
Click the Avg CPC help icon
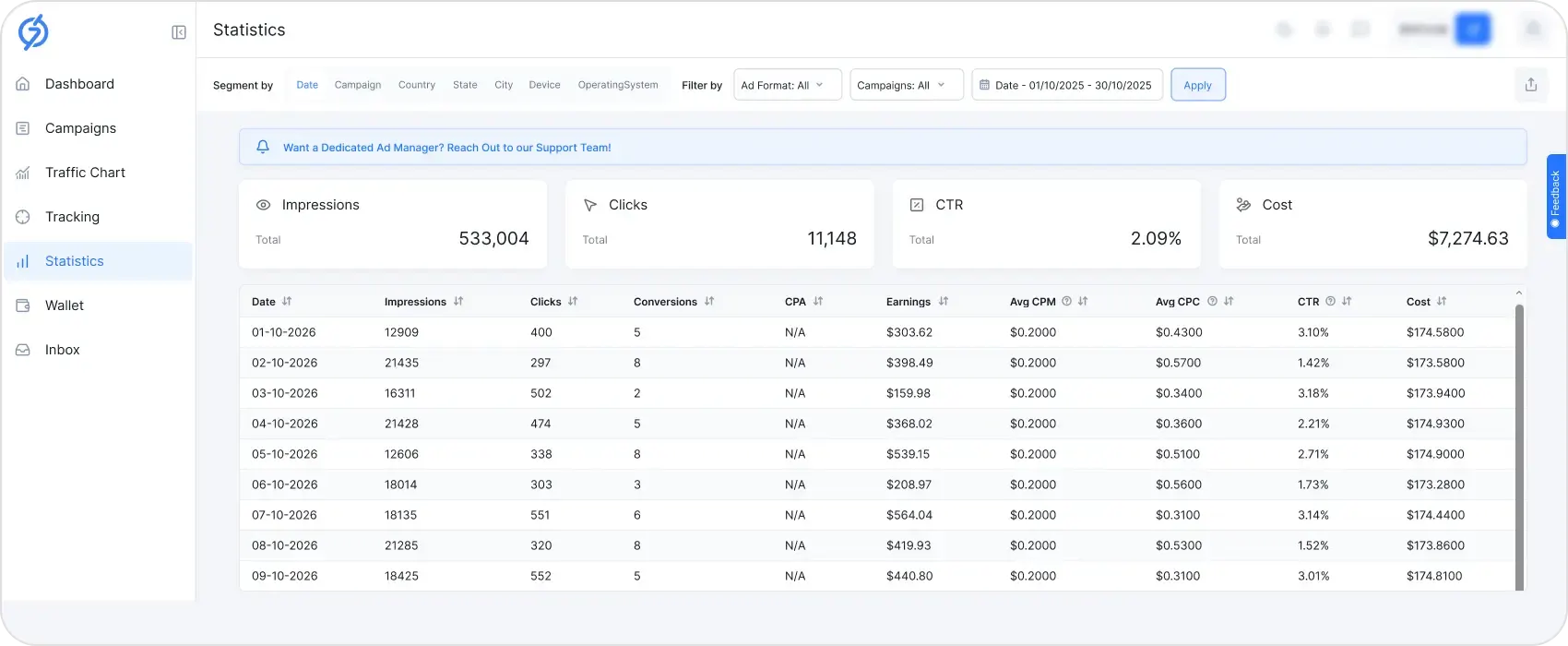1212,301
